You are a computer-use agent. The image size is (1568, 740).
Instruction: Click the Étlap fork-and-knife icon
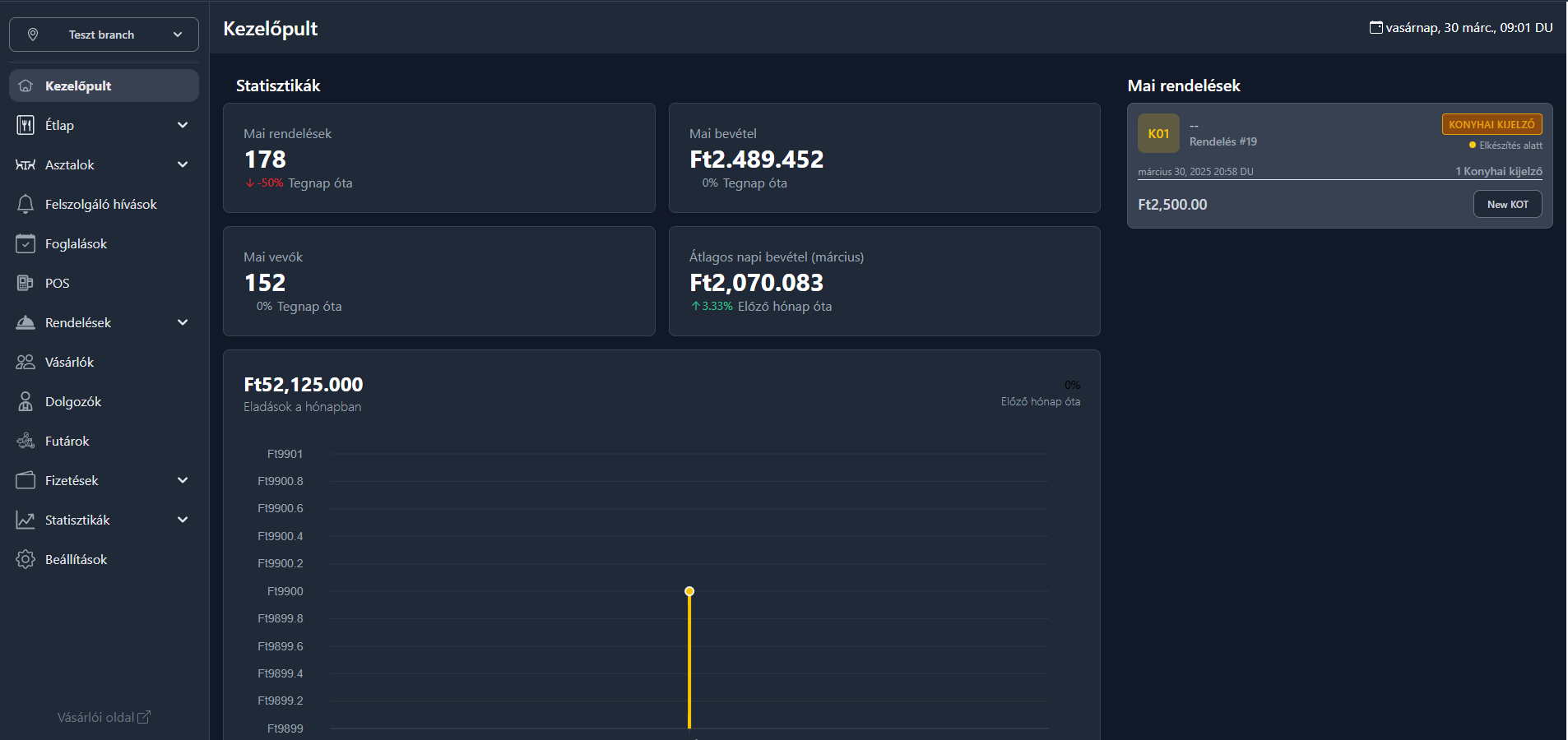point(26,125)
